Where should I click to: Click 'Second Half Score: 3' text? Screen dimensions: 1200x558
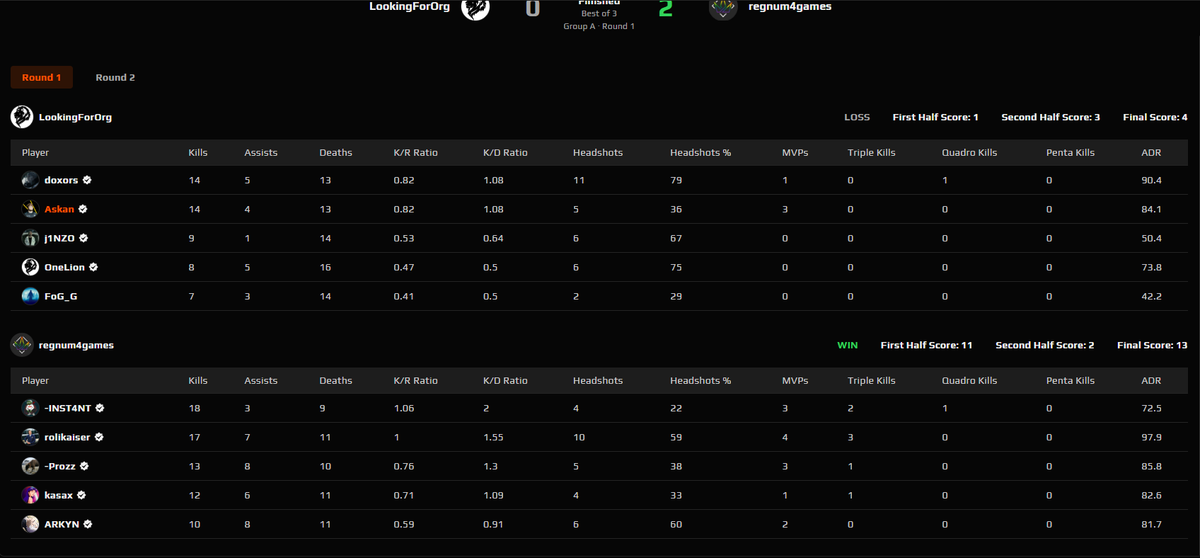(x=1050, y=117)
